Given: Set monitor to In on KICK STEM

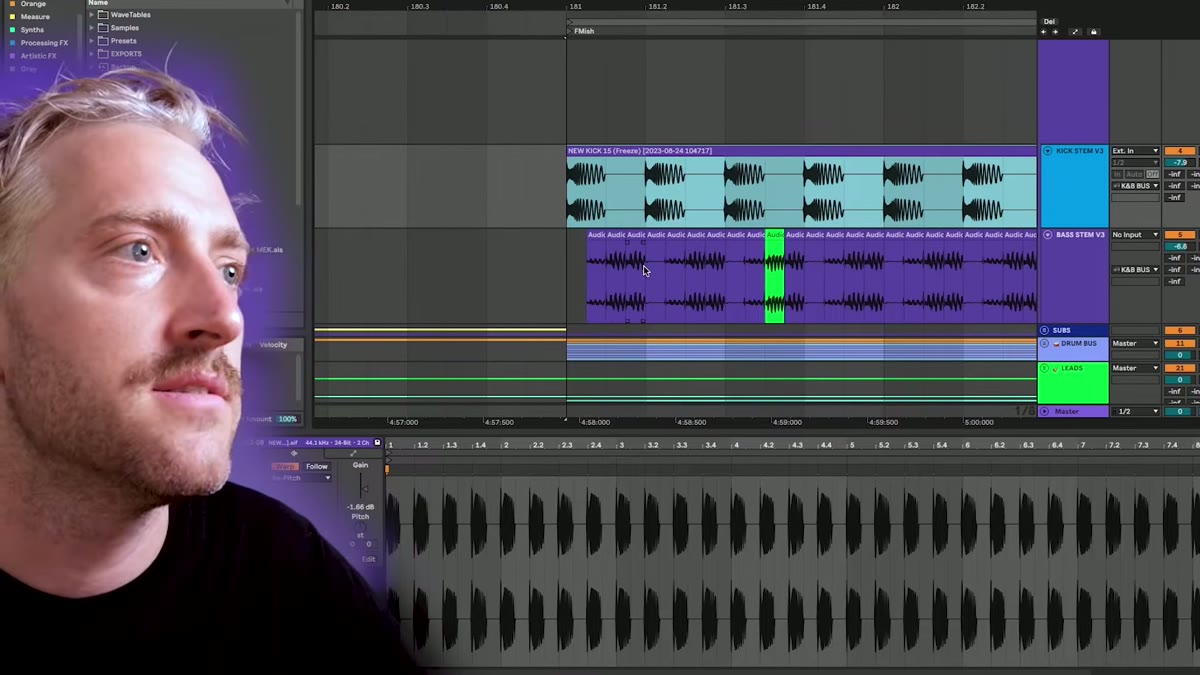Looking at the screenshot, I should [x=1117, y=174].
